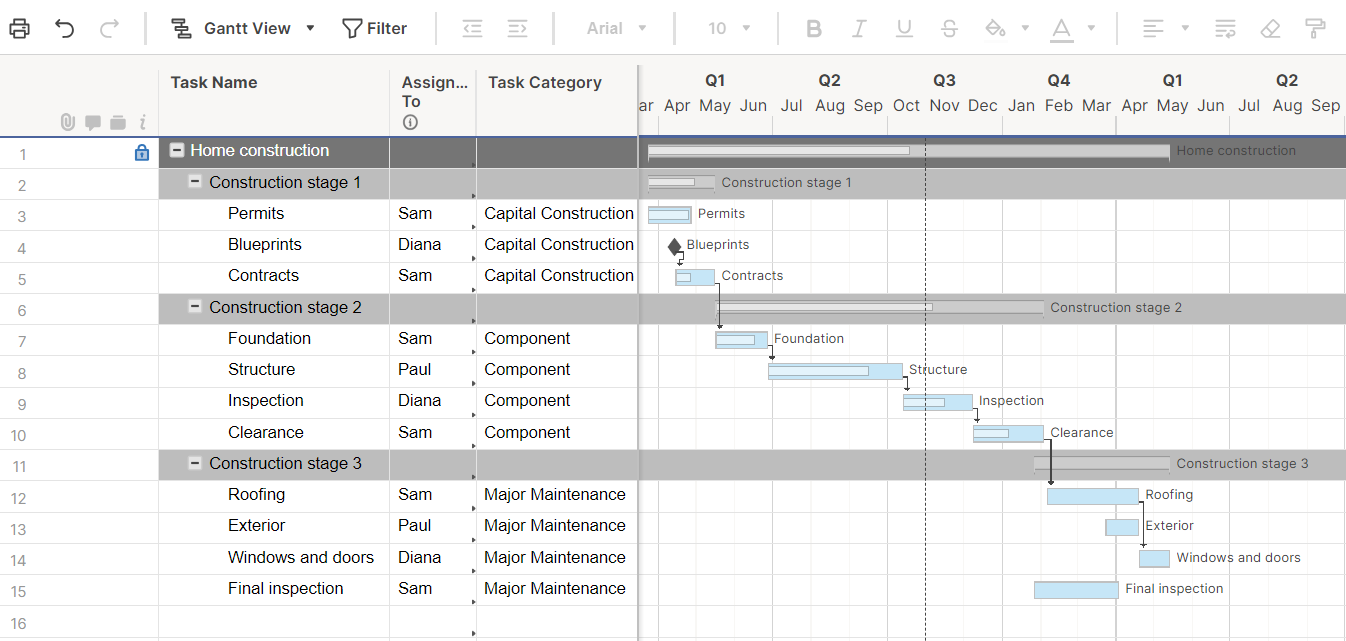Clear formatting using the eraser icon

(1270, 28)
